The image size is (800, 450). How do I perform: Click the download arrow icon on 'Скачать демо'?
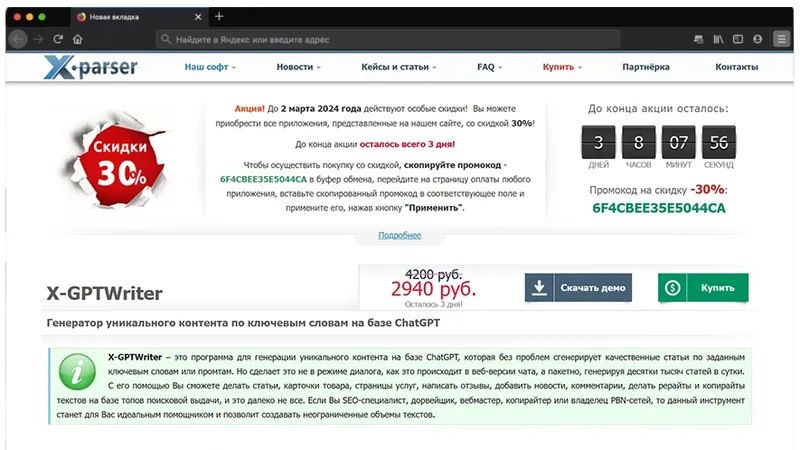539,288
